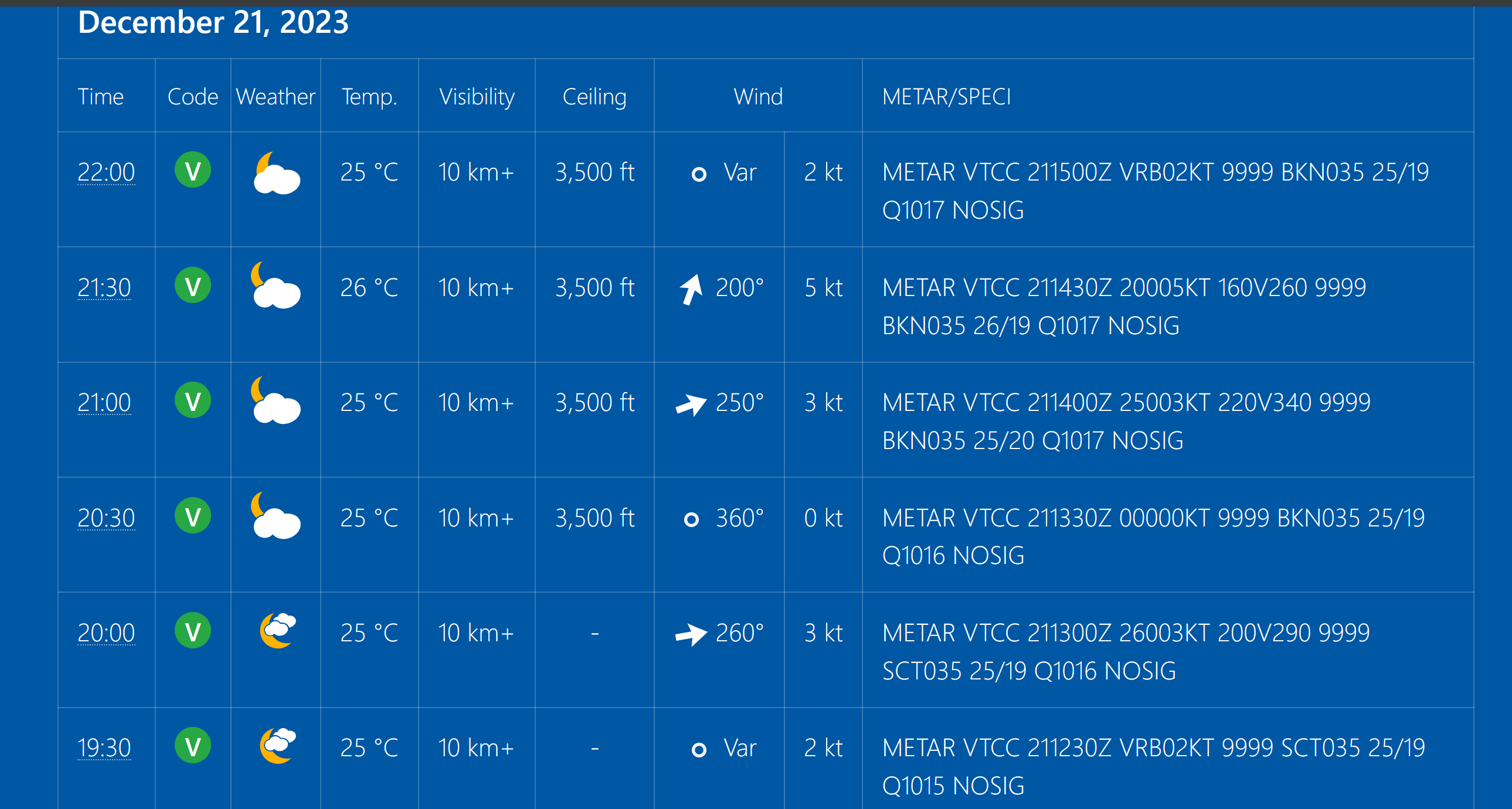The image size is (1512, 809).
Task: Click the variable wind circle icon at 22:00
Action: coord(698,174)
